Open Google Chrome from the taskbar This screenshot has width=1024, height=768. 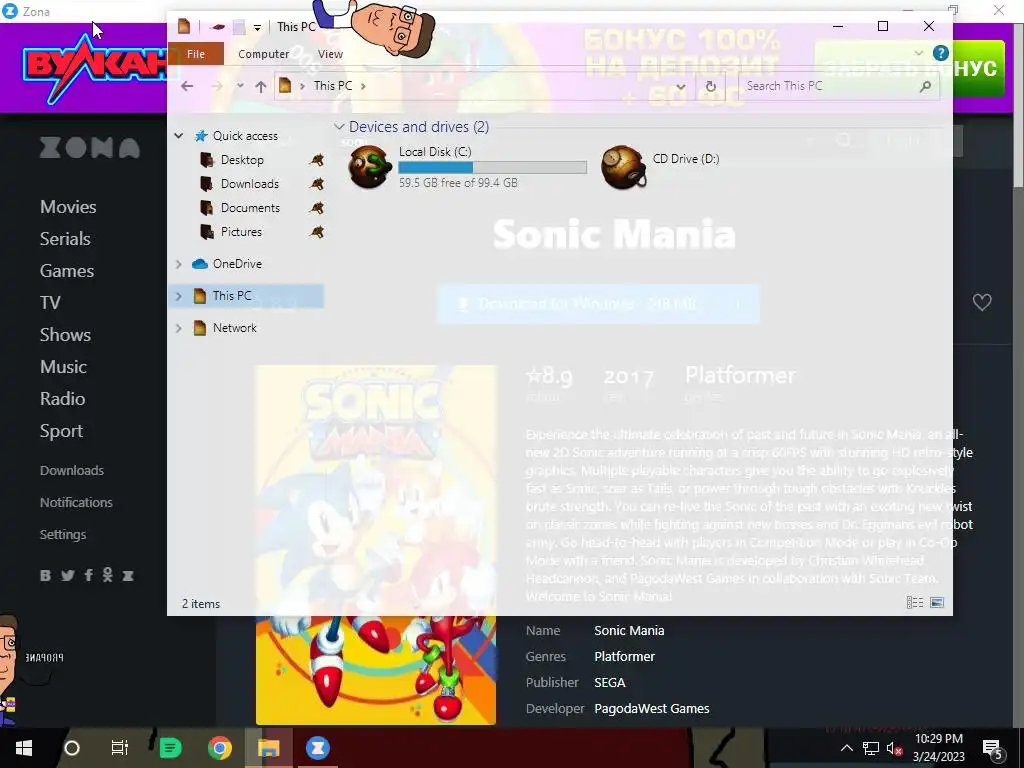point(219,748)
